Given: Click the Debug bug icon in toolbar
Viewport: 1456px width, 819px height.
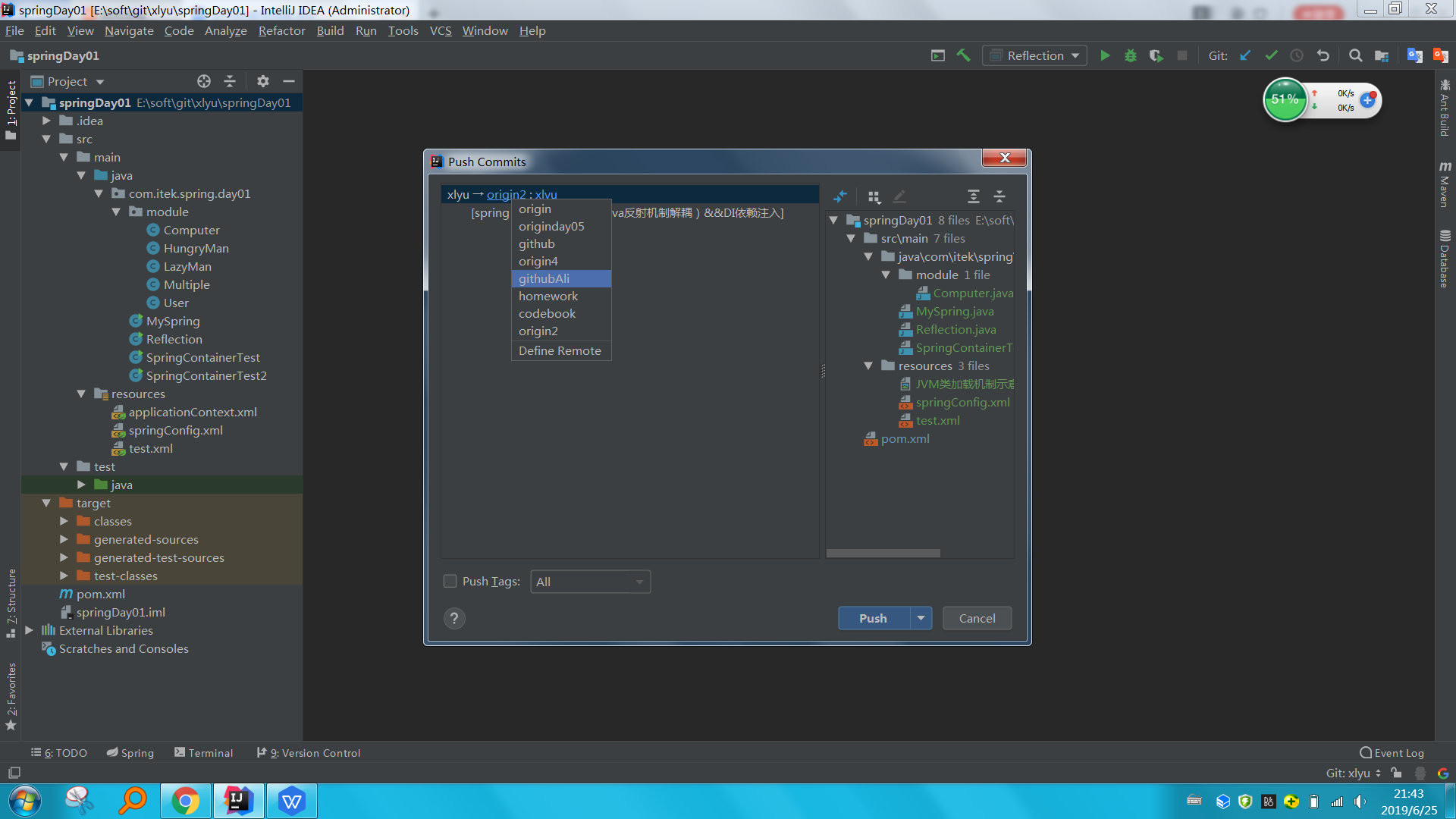Looking at the screenshot, I should coord(1130,55).
